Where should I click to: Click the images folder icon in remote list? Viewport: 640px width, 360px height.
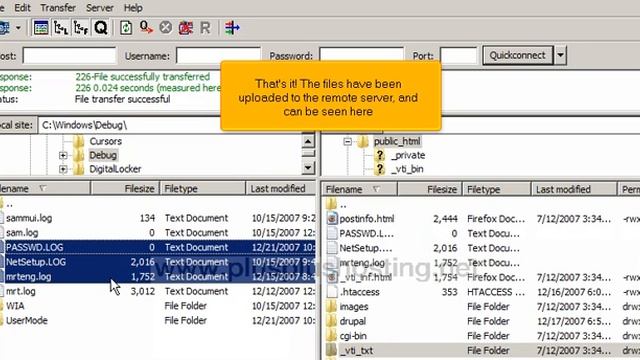point(332,307)
